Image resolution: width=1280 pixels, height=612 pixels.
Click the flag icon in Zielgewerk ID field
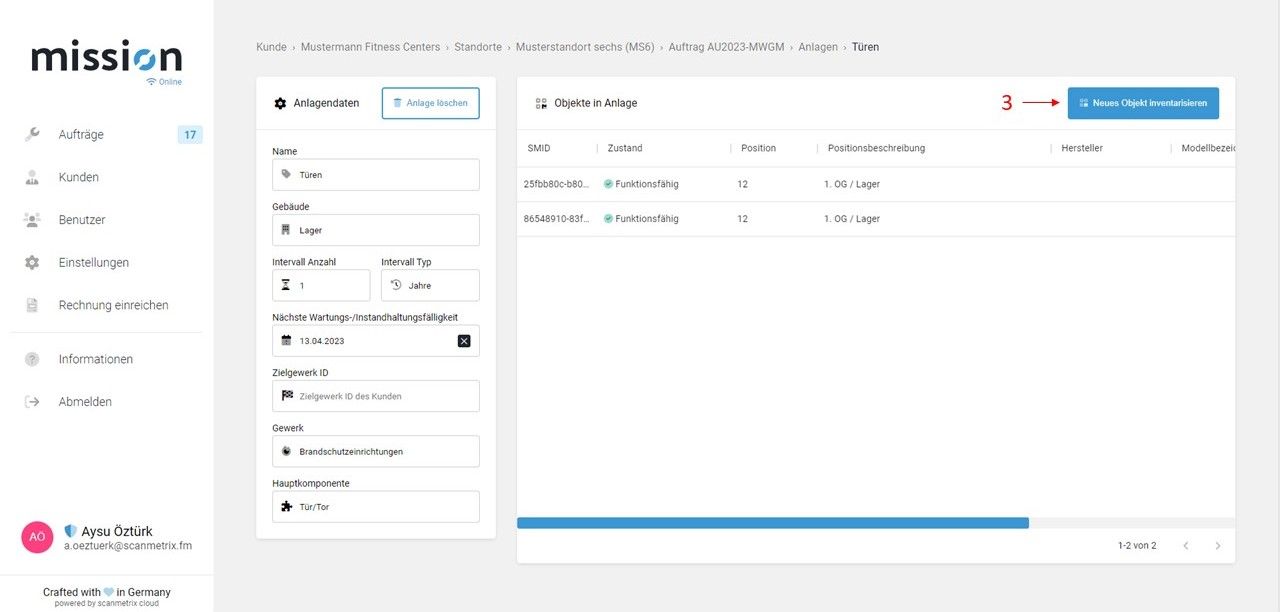pyautogui.click(x=286, y=396)
